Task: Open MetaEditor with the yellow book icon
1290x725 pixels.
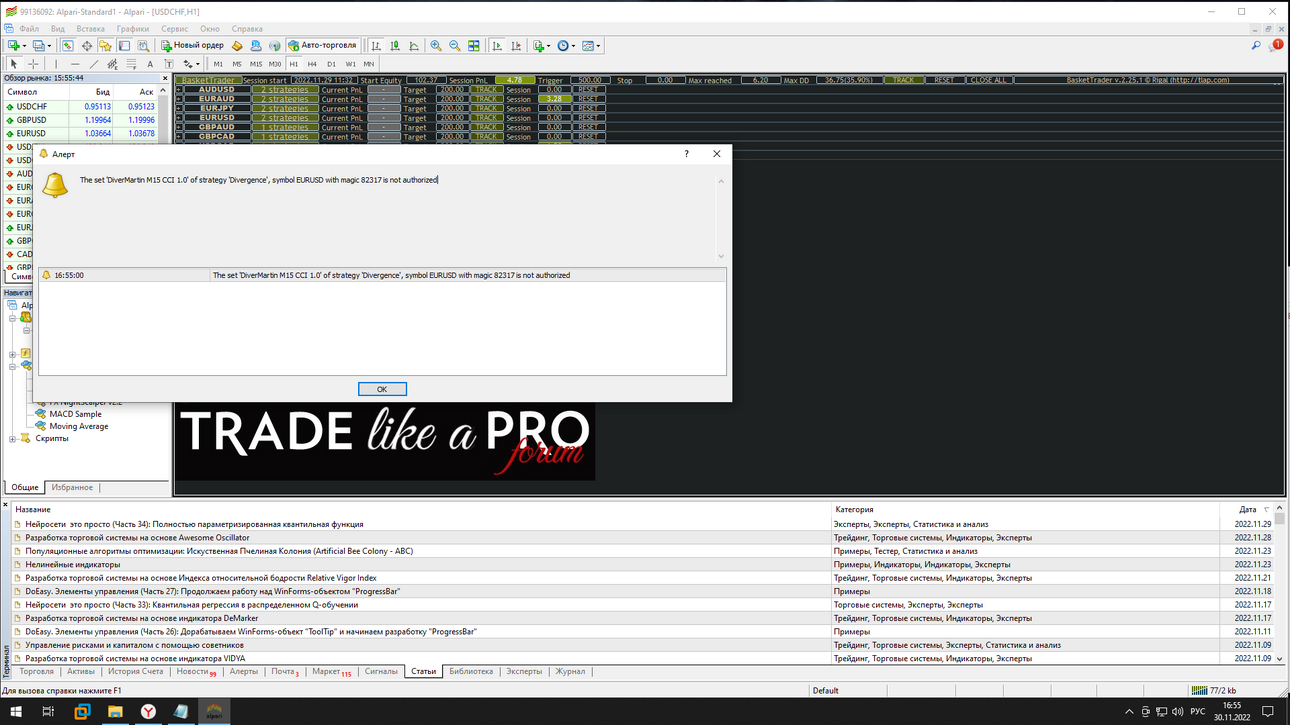Action: pyautogui.click(x=237, y=45)
